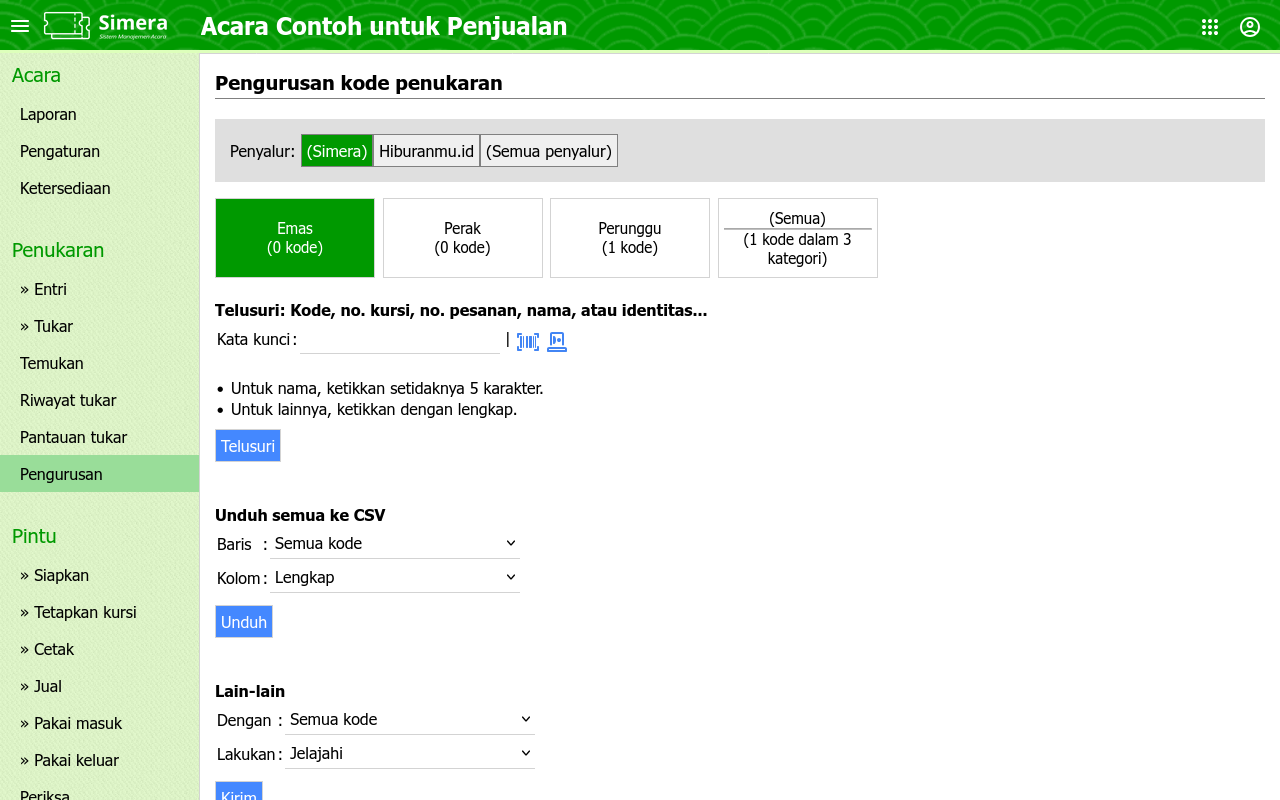Image resolution: width=1280 pixels, height=800 pixels.
Task: Select Pengurusan in the sidebar
Action: point(100,474)
